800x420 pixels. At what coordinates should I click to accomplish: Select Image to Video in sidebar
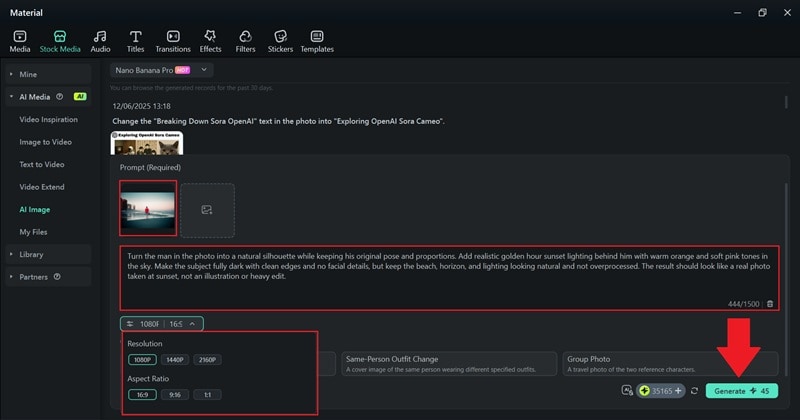pos(45,142)
